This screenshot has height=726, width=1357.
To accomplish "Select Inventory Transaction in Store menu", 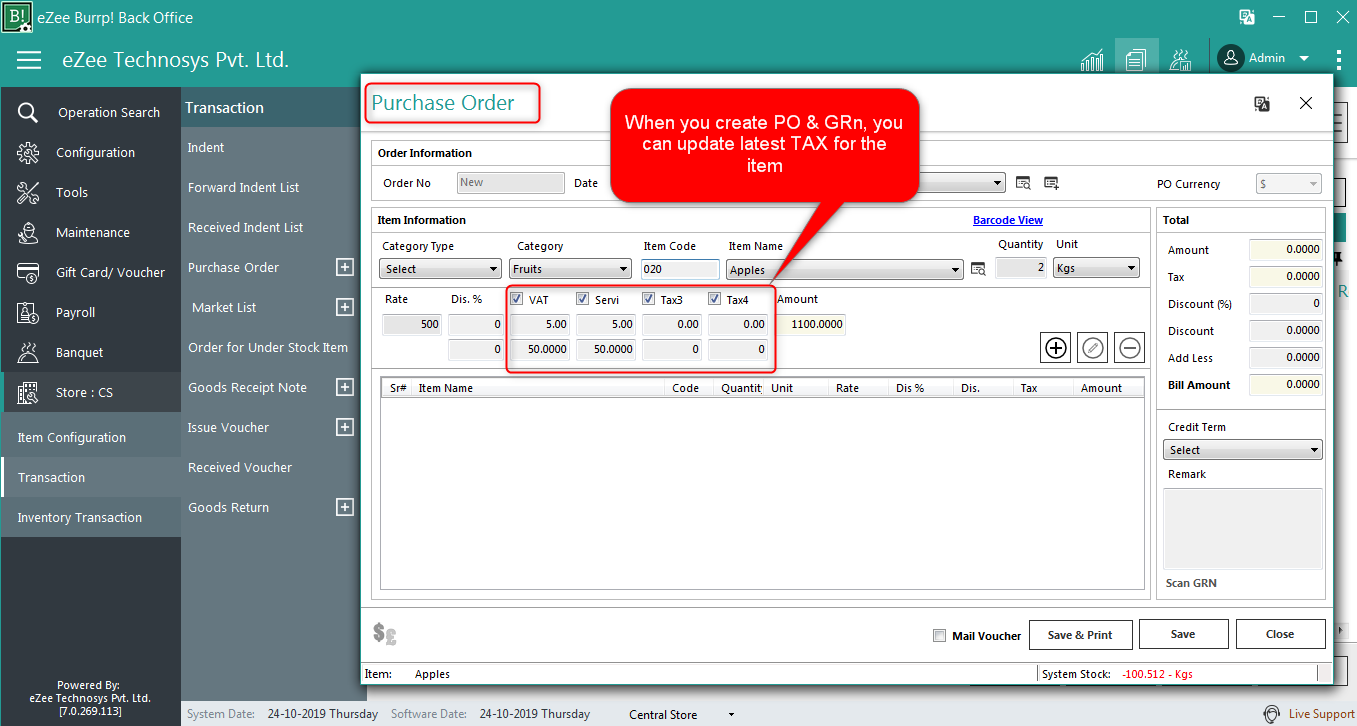I will 91,517.
